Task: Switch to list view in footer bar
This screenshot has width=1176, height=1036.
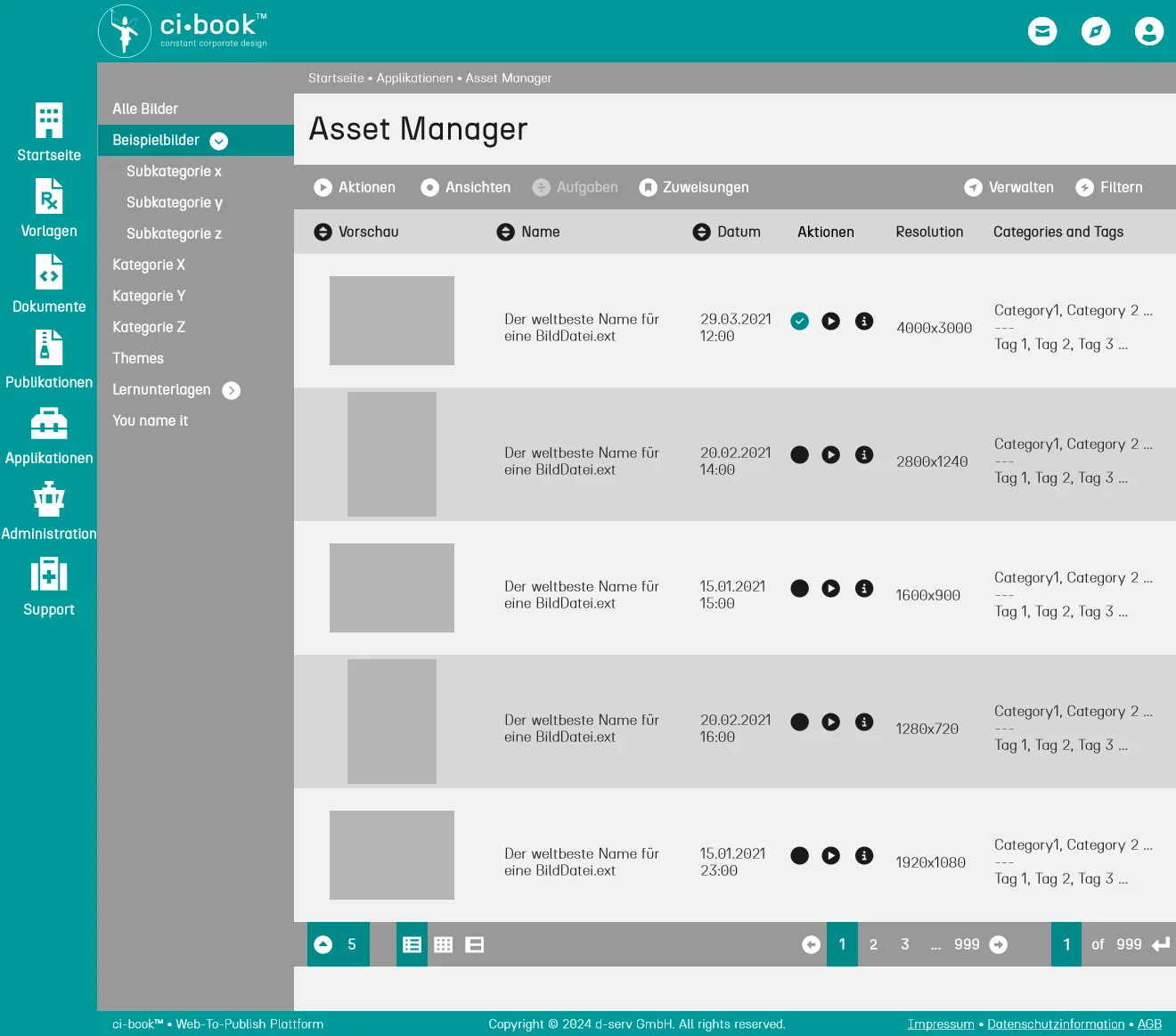Action: click(x=412, y=944)
